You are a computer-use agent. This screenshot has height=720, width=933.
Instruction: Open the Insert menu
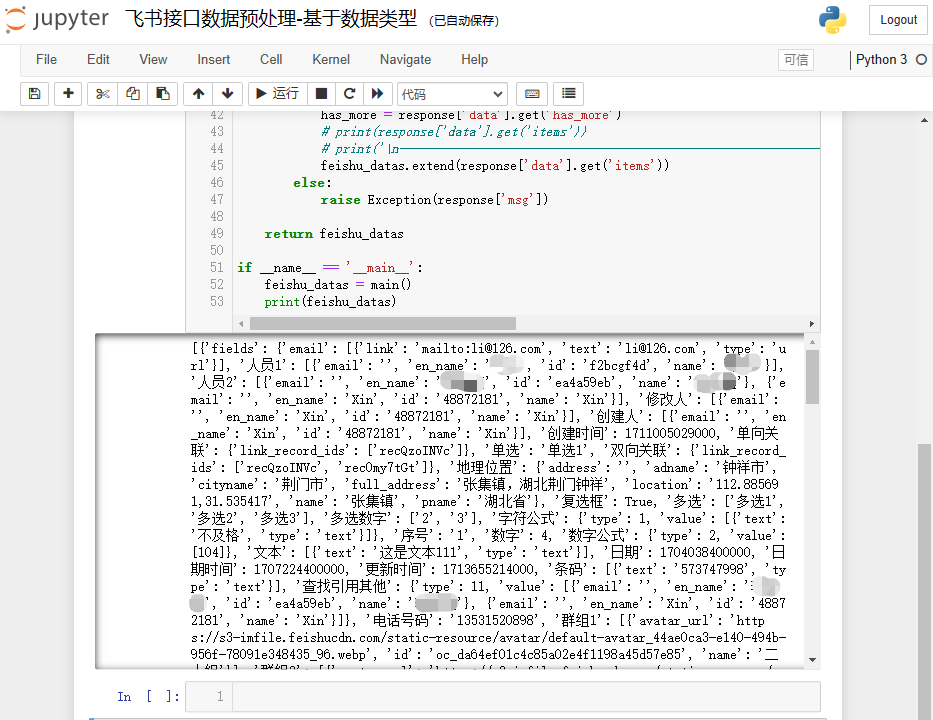tap(214, 60)
